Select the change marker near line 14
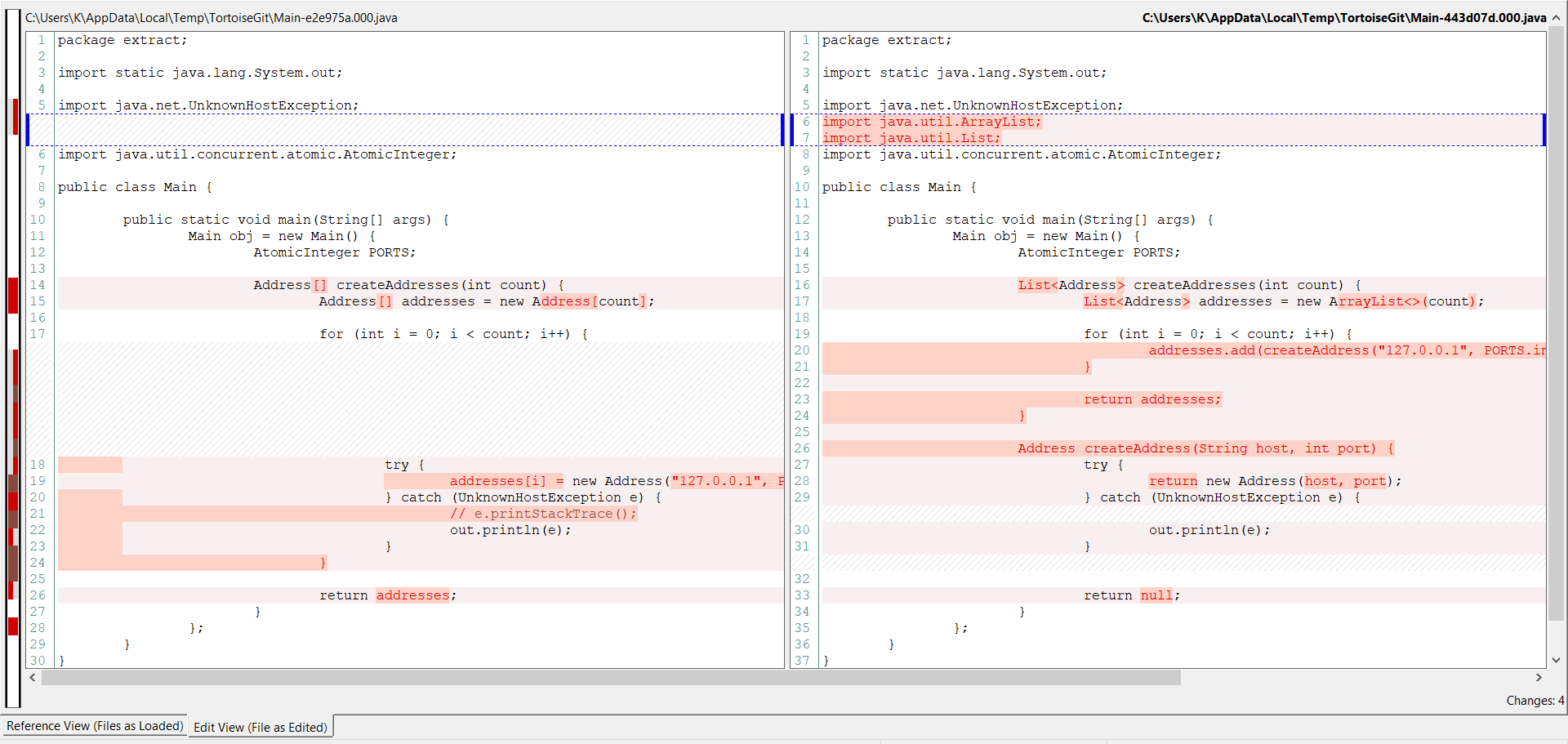Screen dimensions: 1568x744 coord(13,296)
